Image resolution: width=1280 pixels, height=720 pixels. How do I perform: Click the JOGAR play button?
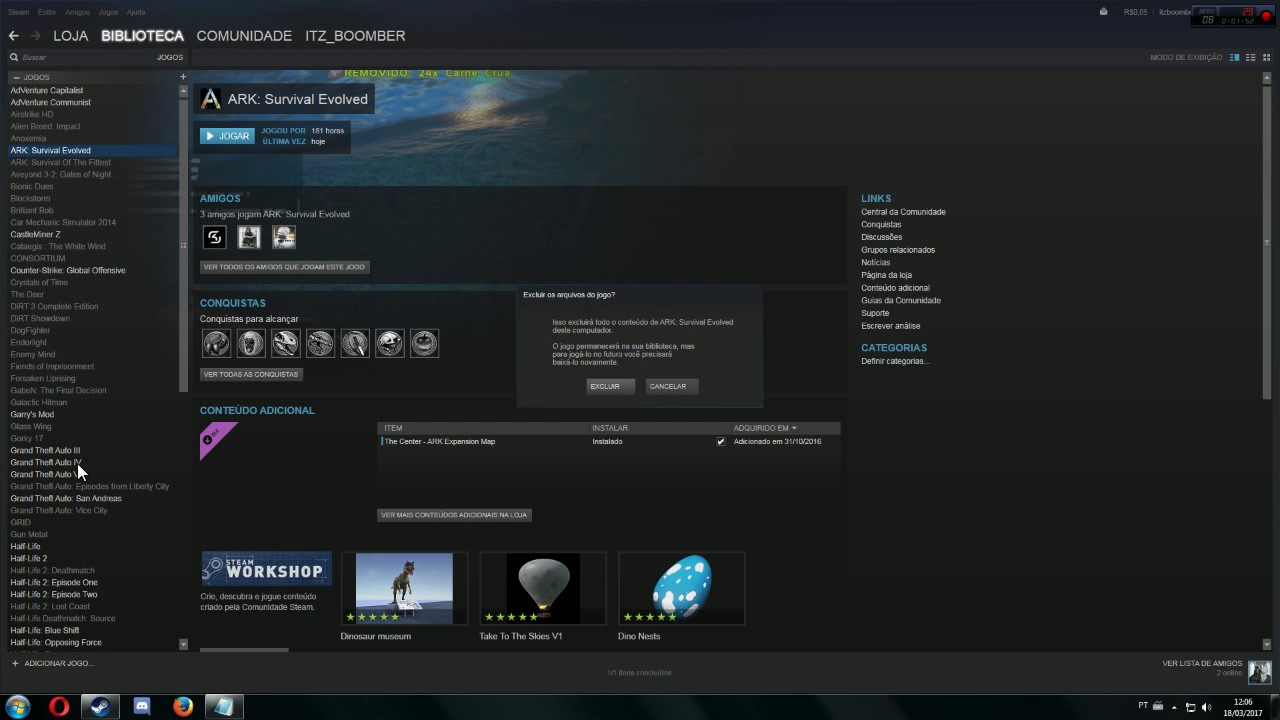(227, 136)
